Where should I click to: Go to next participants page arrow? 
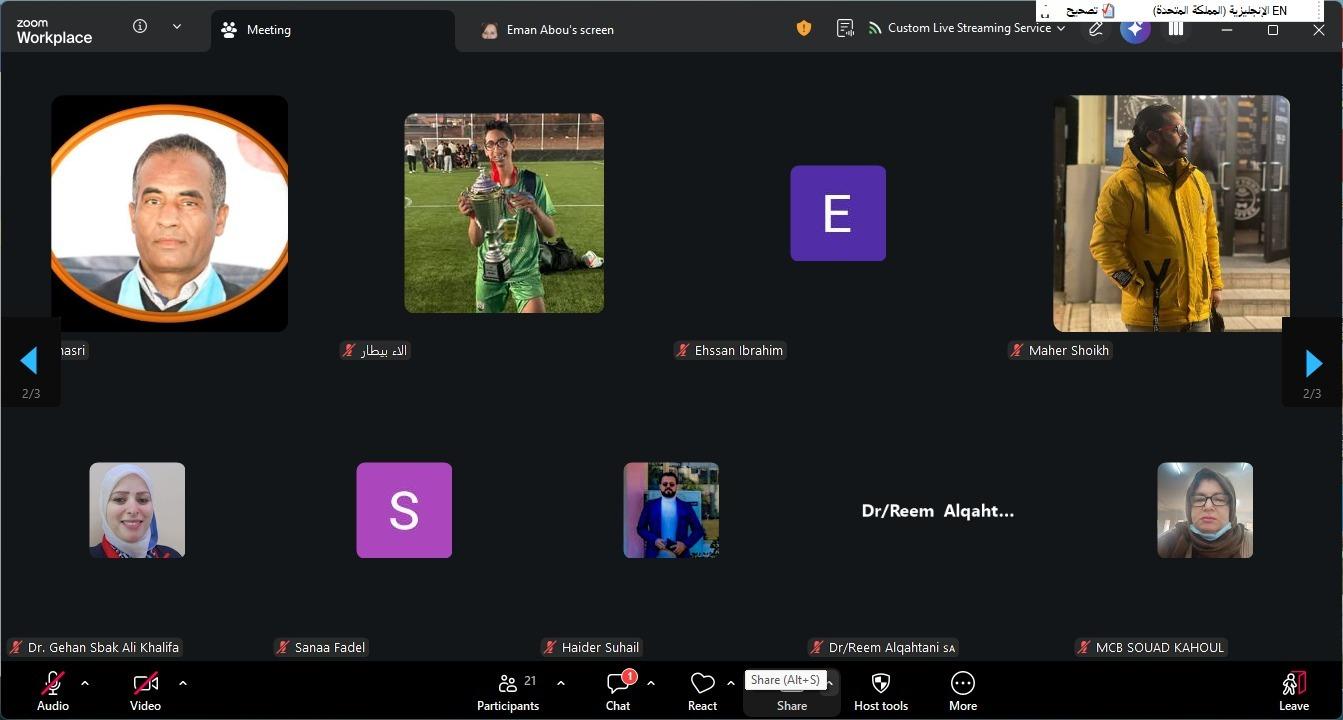1313,363
